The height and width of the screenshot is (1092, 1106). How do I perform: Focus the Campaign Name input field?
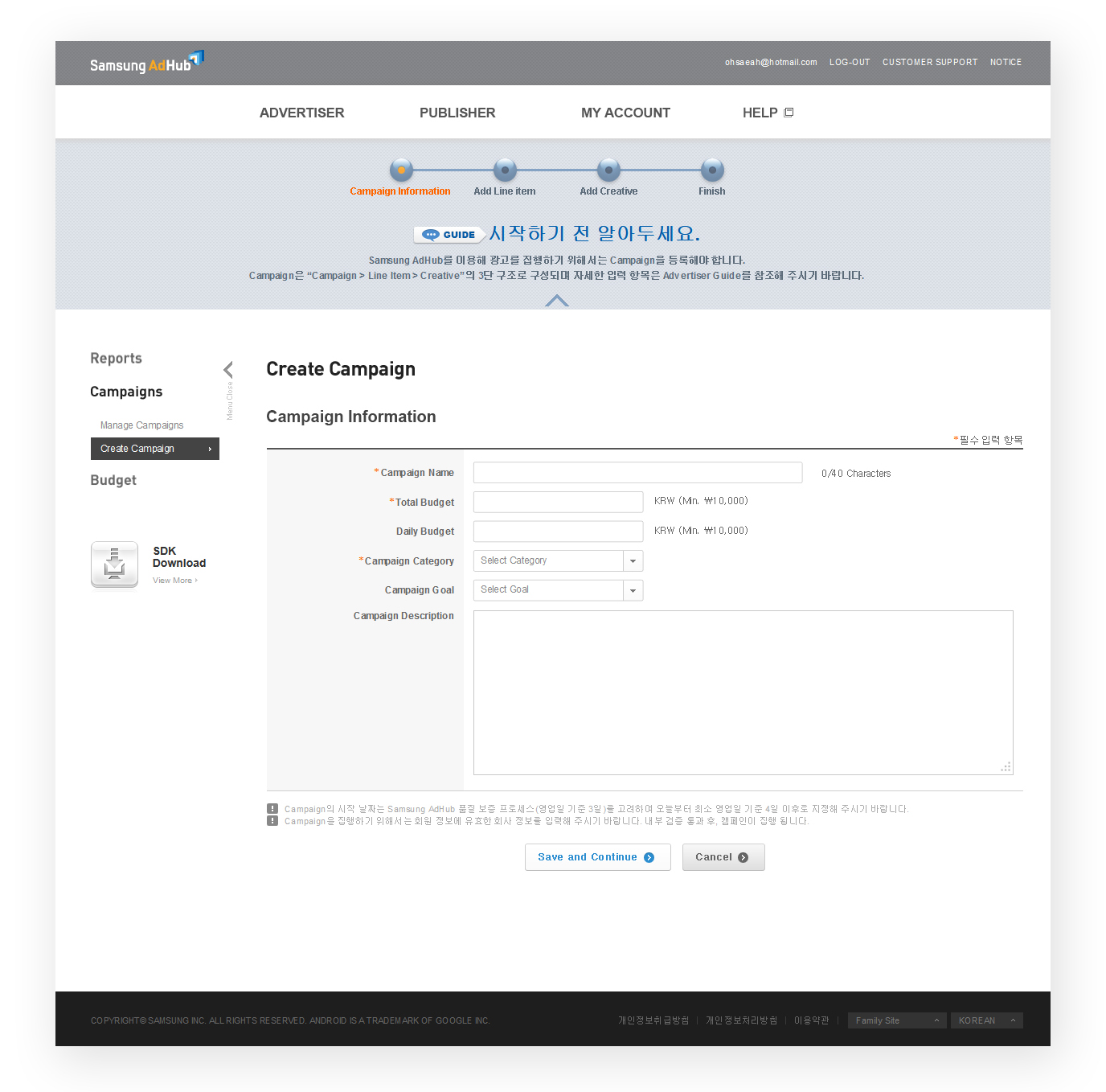[x=638, y=473]
